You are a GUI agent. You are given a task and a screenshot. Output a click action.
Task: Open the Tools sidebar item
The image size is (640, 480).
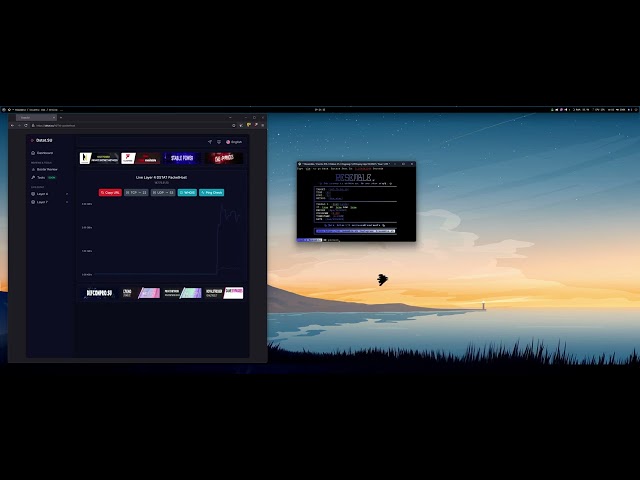pyautogui.click(x=43, y=178)
